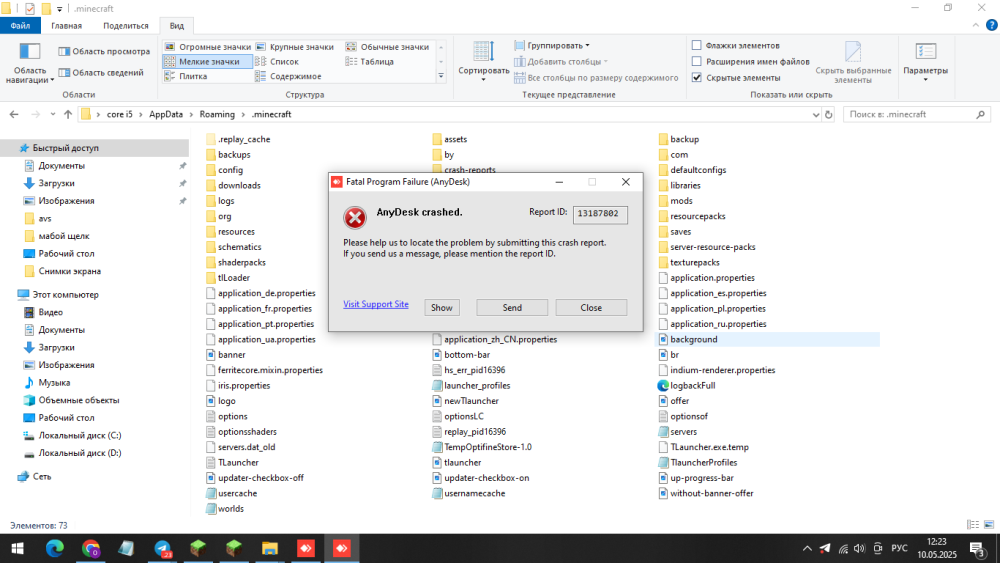Open Google Chrome from the taskbar
The width and height of the screenshot is (1000, 563).
pos(91,548)
